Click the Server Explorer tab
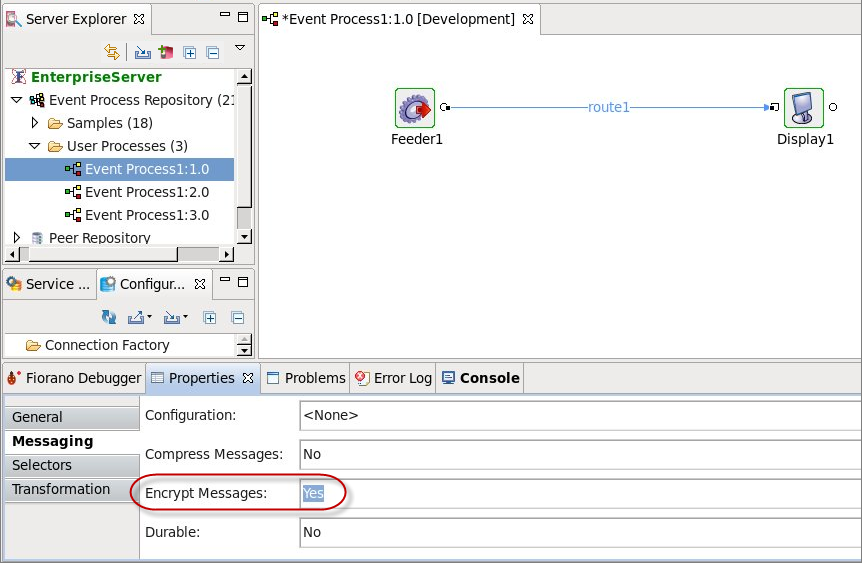 point(76,19)
